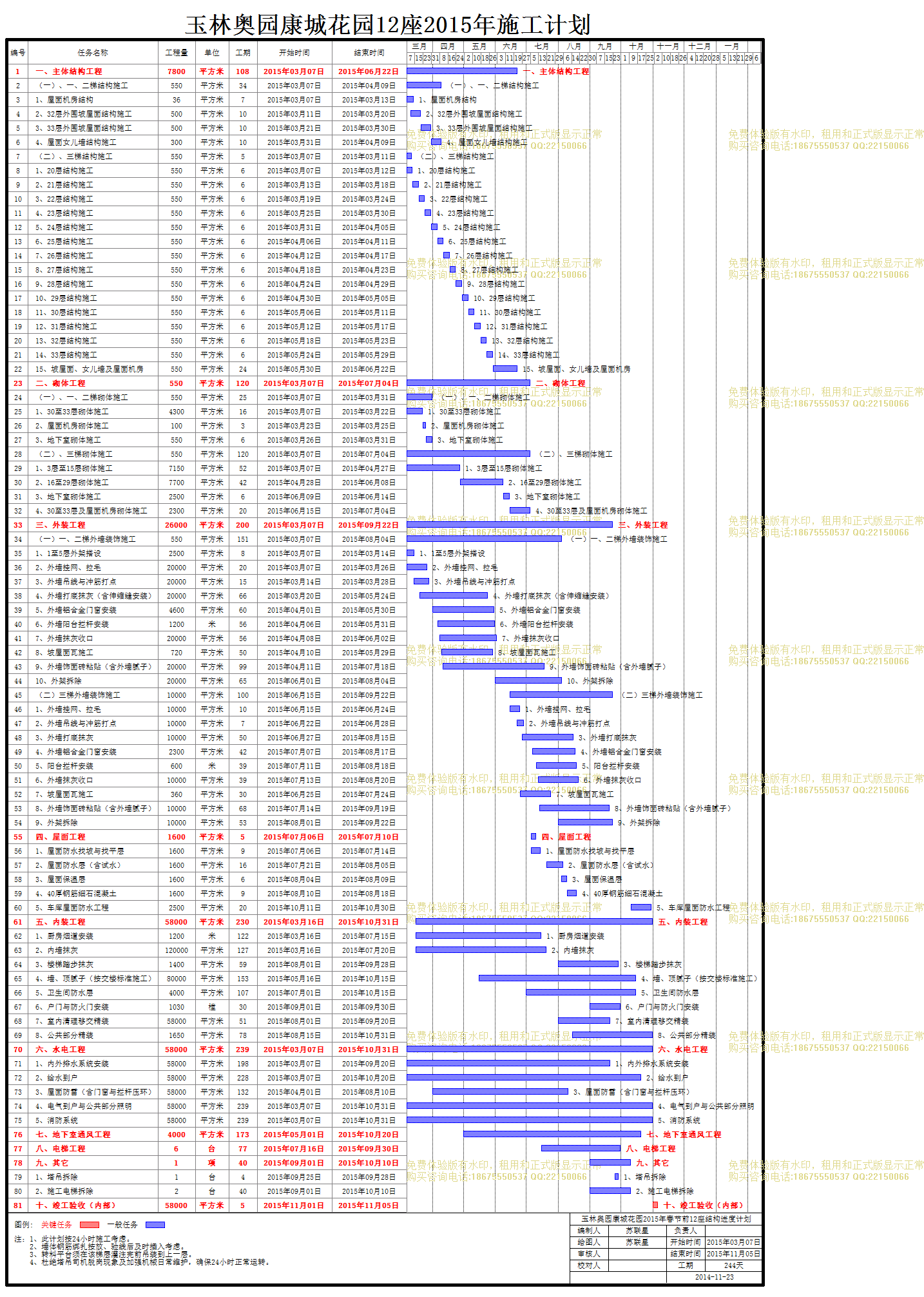Click task name 15、坡屋面、女儿墙及屋面机房 in table
Viewport: 924px width, 1297px height.
[90, 369]
